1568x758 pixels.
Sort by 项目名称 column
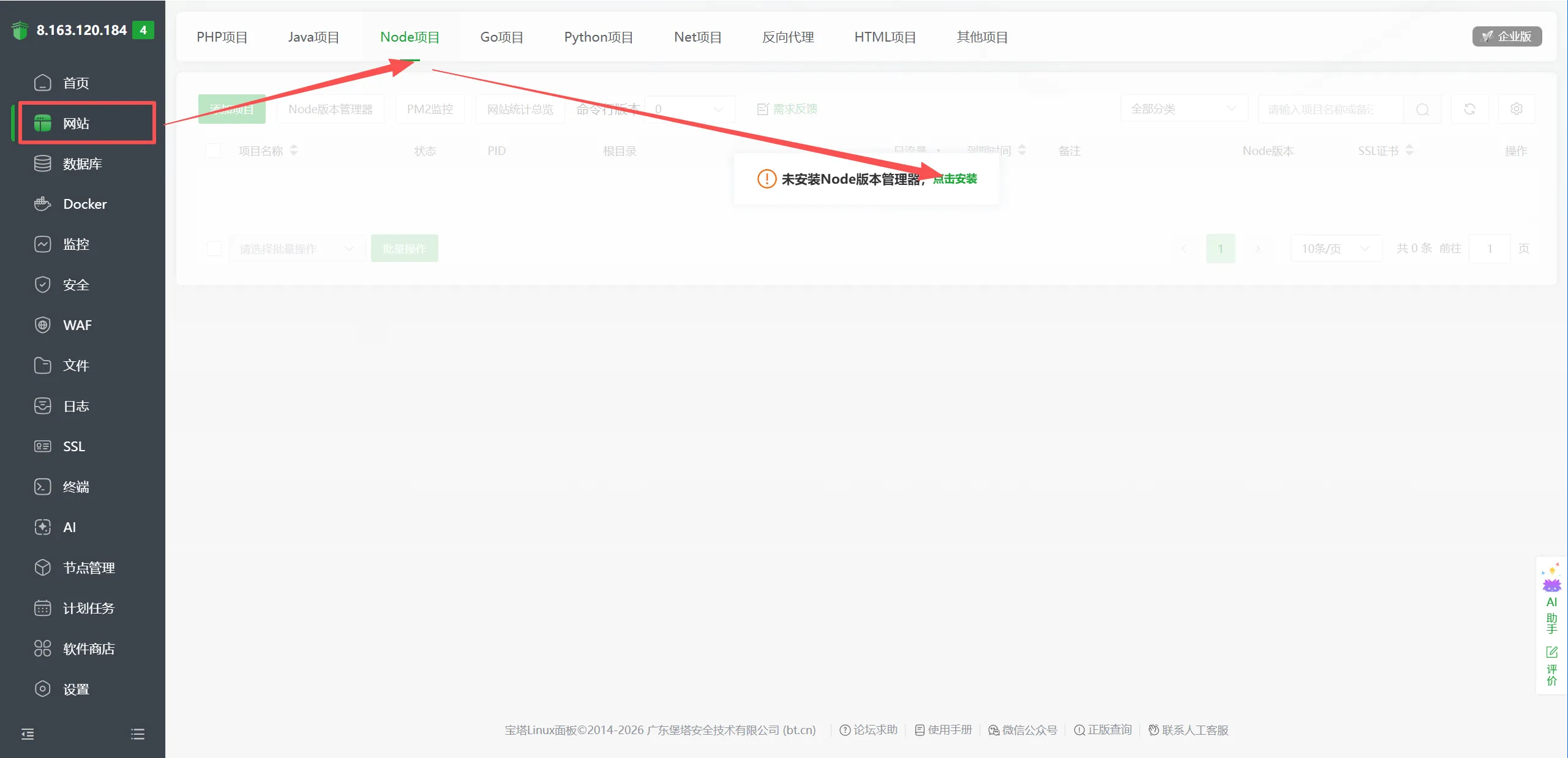point(293,151)
